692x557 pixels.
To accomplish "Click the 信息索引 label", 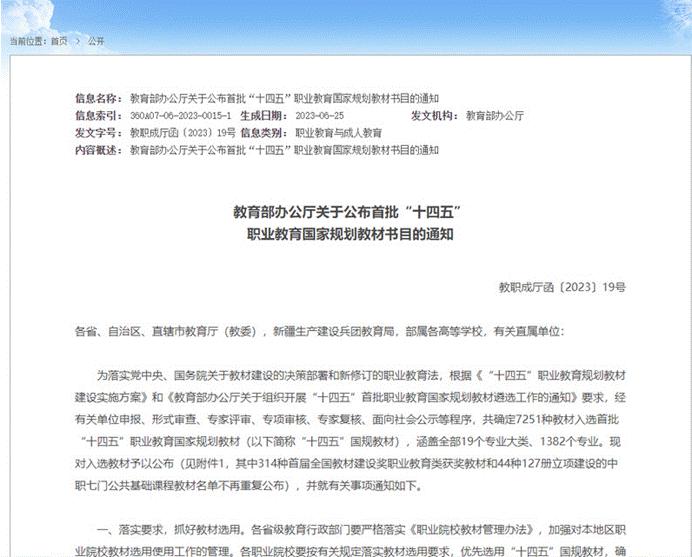I will (98, 116).
